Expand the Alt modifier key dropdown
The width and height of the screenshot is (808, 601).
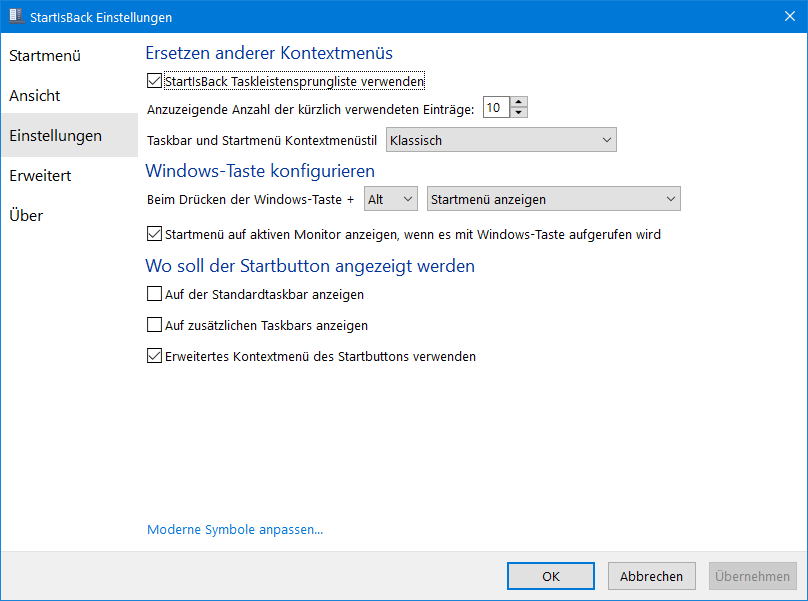[391, 199]
